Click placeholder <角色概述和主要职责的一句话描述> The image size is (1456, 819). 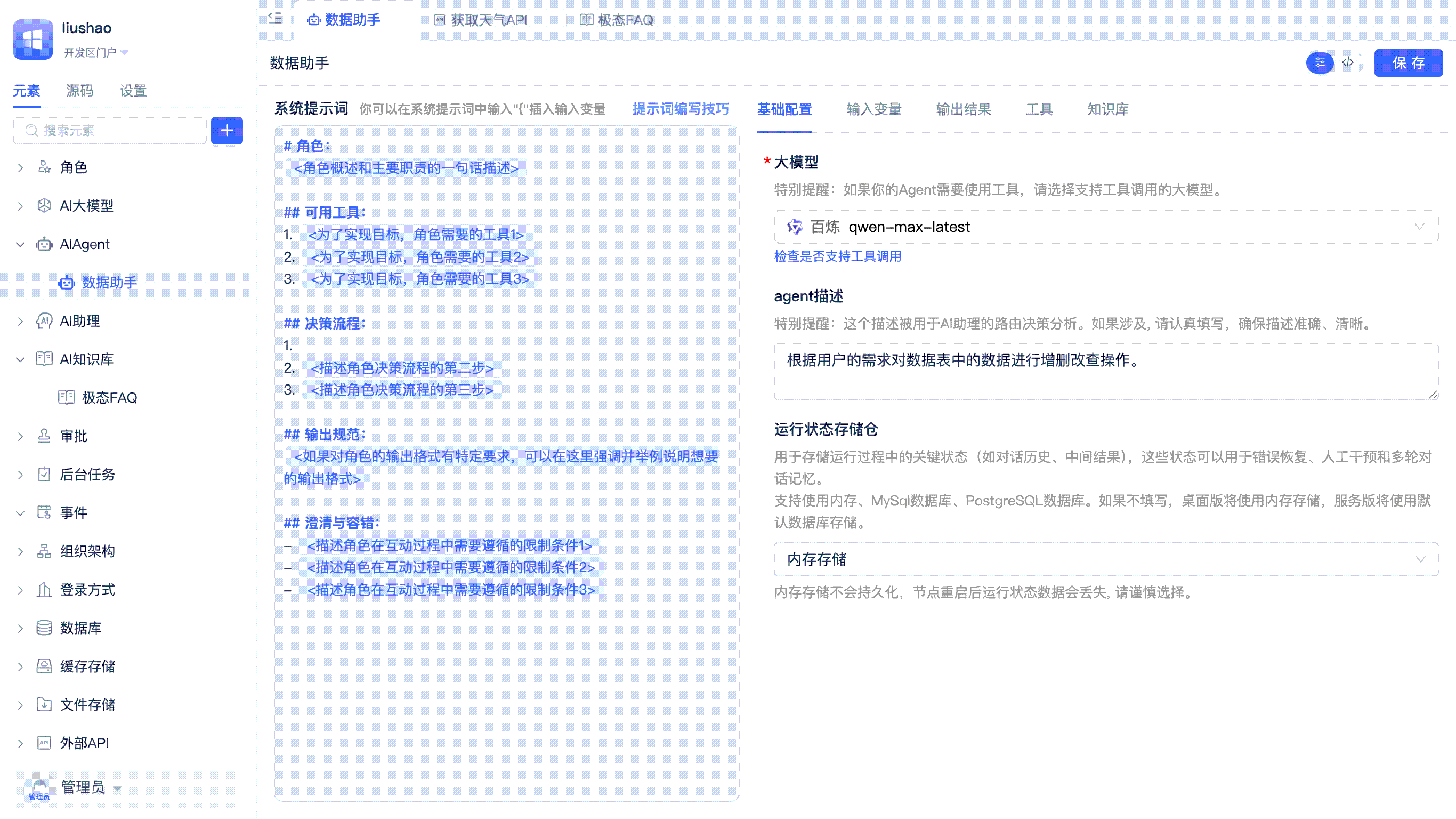point(406,168)
